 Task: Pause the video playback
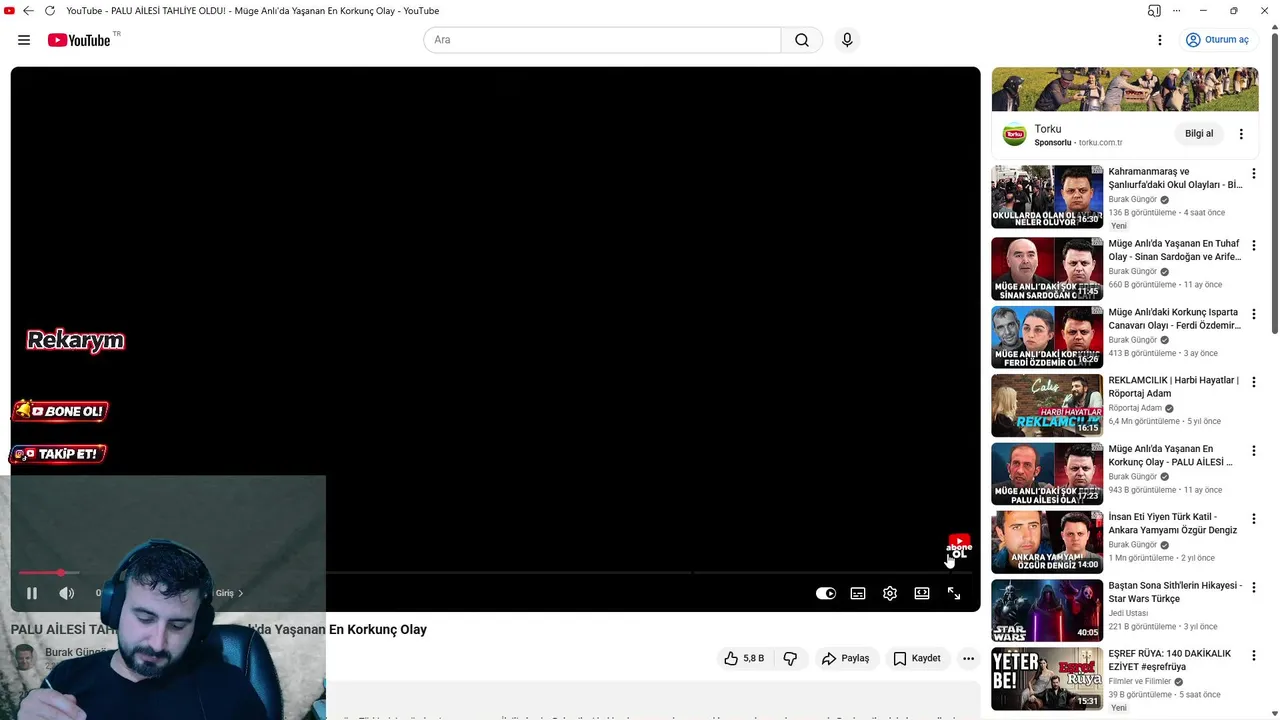32,593
